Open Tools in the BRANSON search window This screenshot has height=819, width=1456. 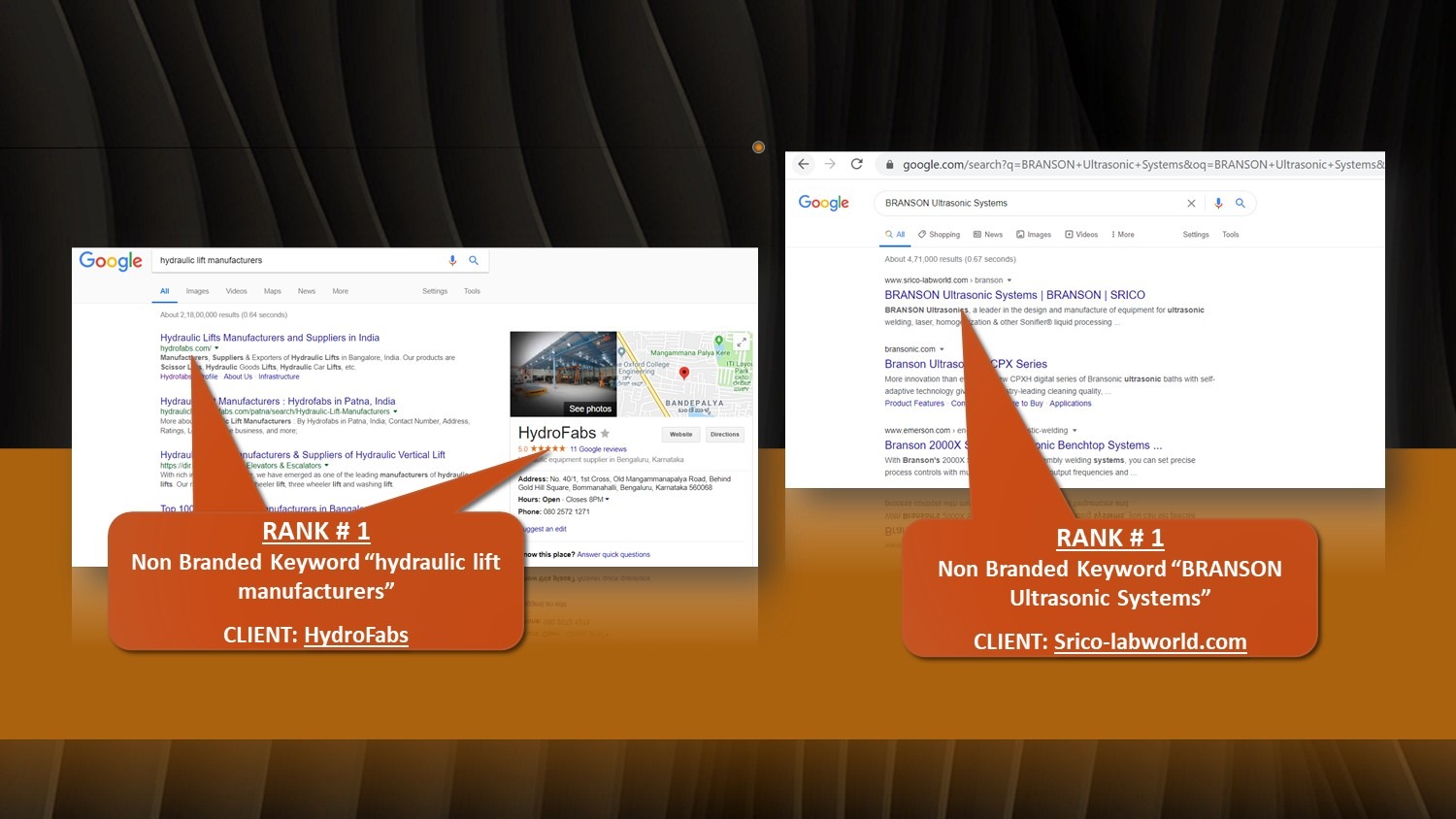(1231, 235)
